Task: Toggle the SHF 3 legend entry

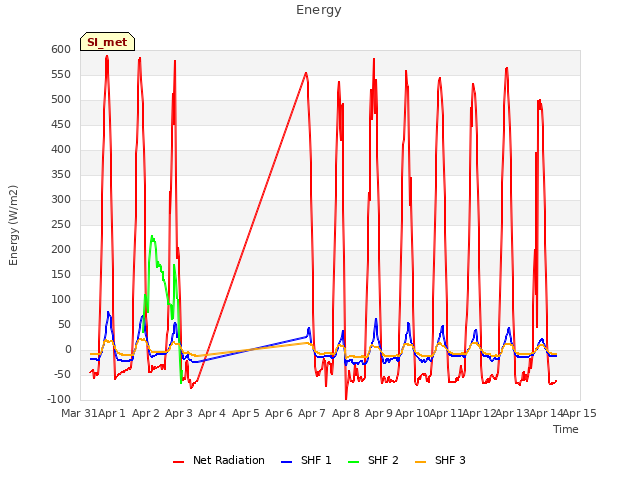Action: point(440,460)
